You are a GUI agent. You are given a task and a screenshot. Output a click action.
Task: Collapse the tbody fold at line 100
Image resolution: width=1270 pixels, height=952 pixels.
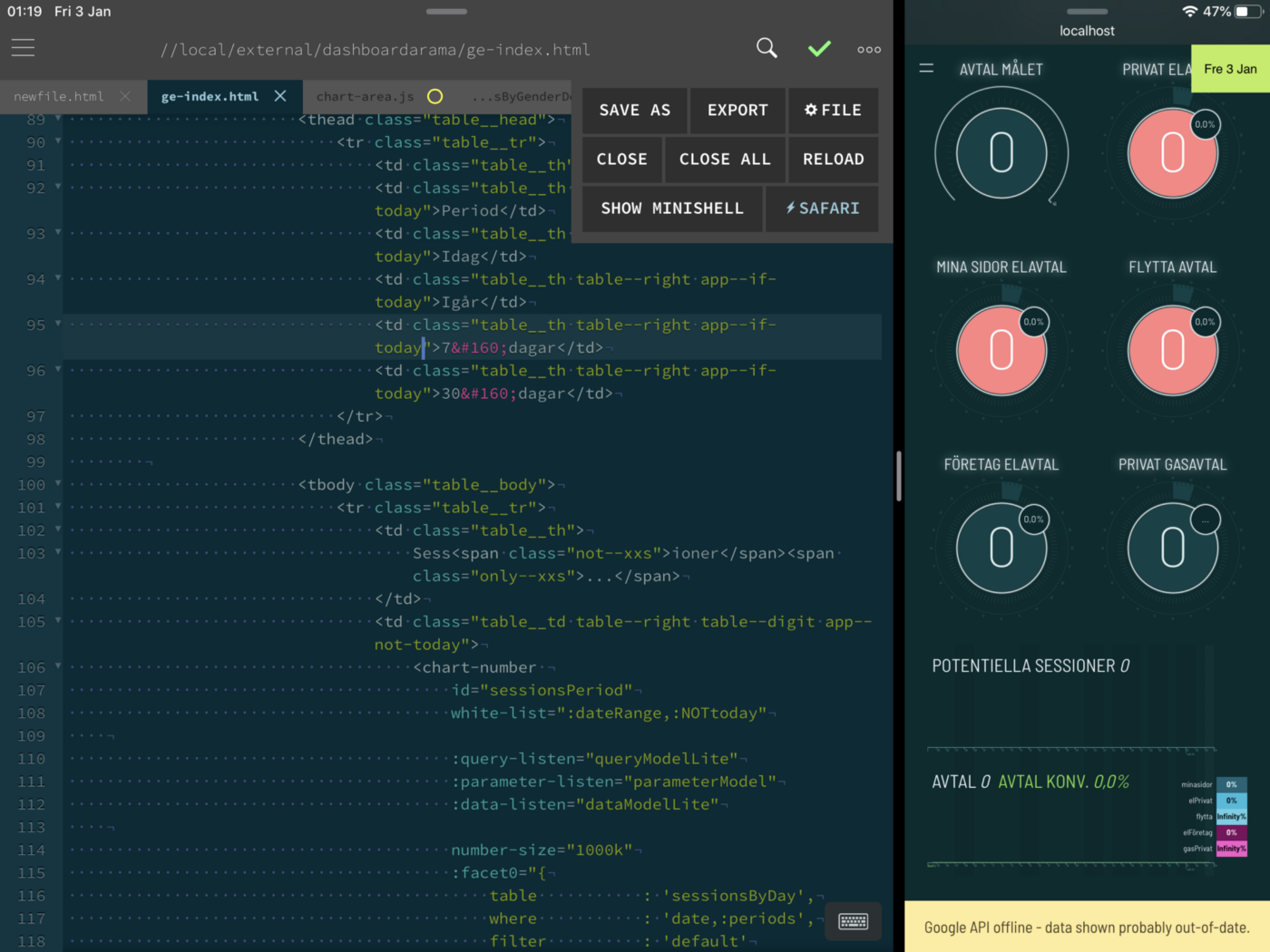[x=58, y=483]
